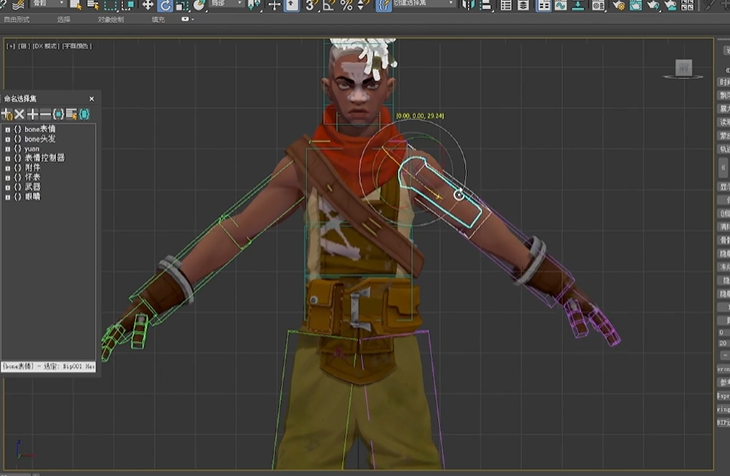Click Render Production teapot
Viewport: 730px width, 476px height.
(653, 5)
